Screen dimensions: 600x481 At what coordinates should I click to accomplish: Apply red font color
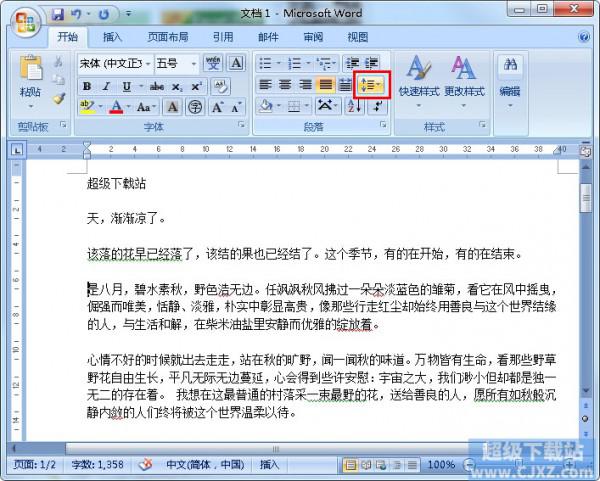116,107
